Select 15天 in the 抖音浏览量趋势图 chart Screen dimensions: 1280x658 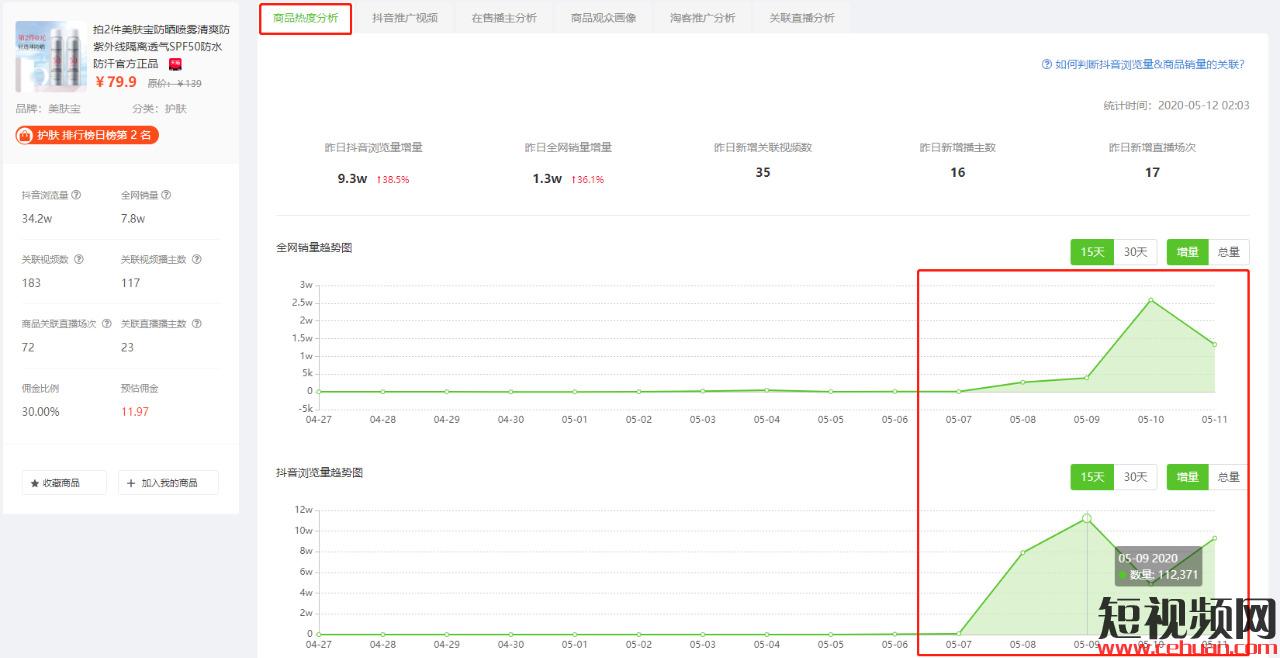coord(1092,477)
